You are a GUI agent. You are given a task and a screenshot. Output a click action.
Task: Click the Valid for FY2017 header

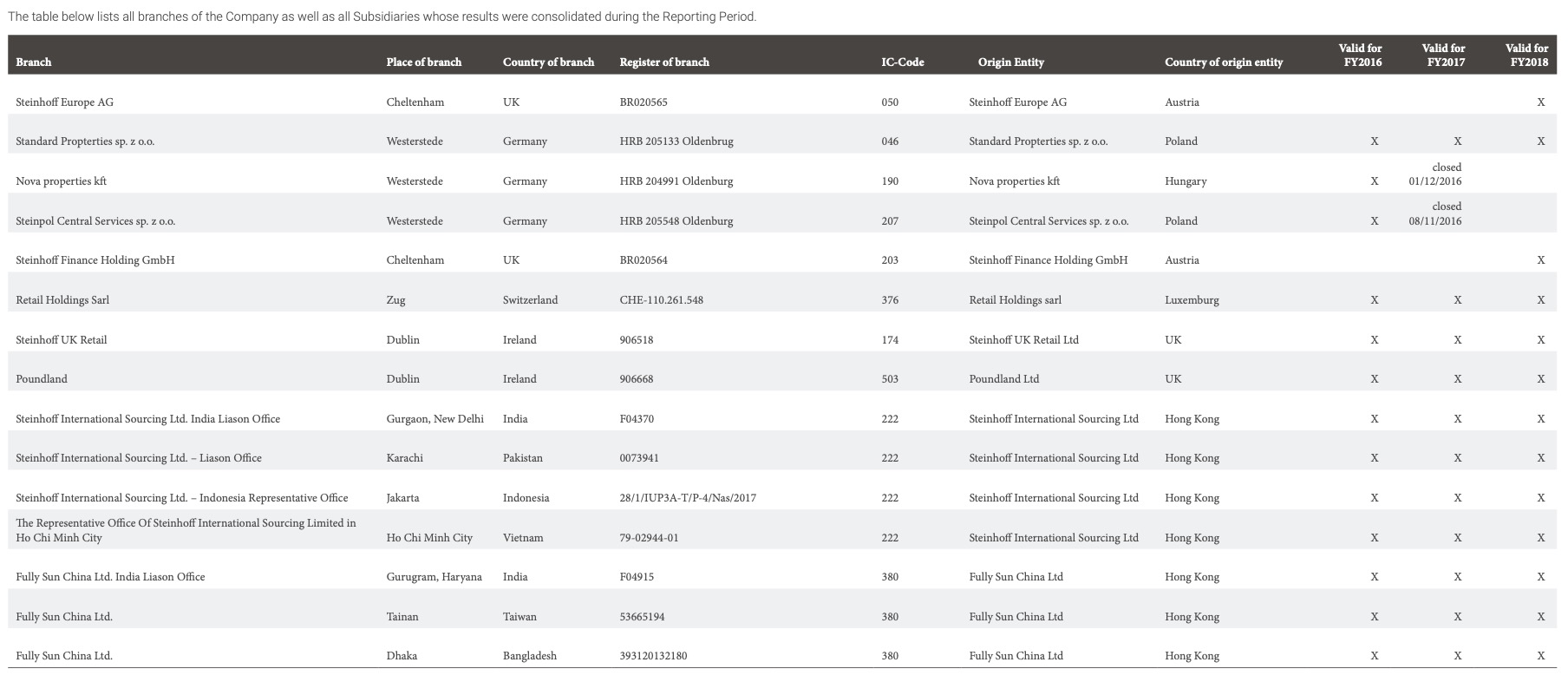coord(1443,55)
